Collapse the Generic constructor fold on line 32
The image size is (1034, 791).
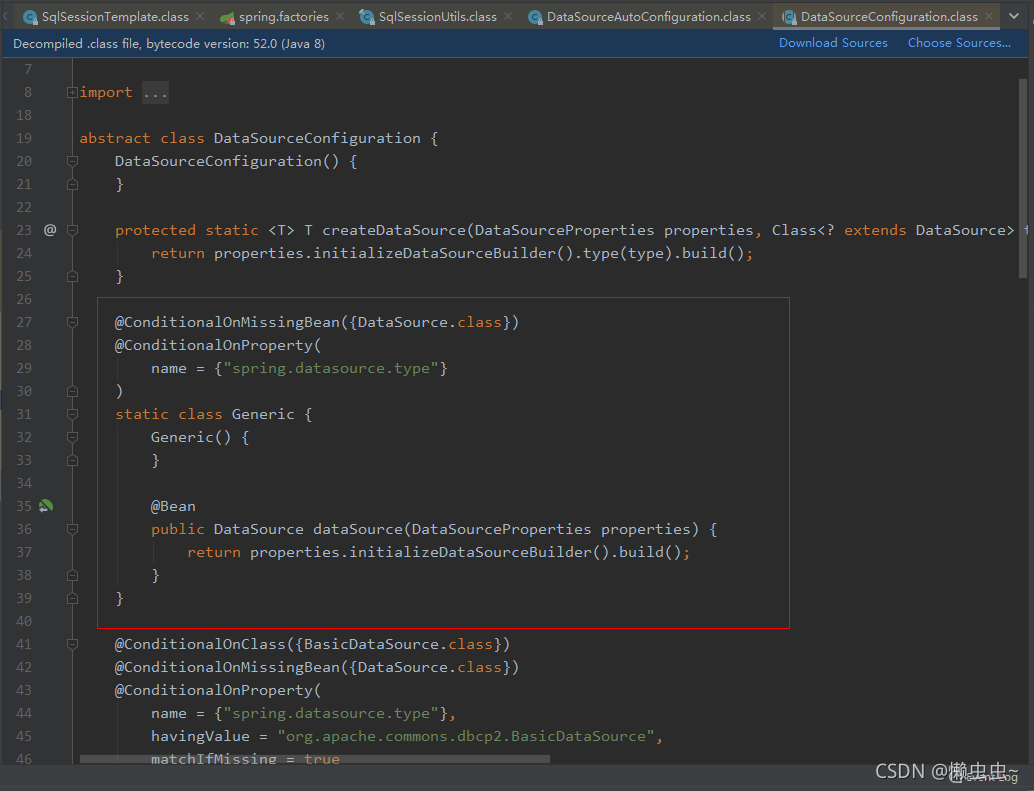point(73,437)
